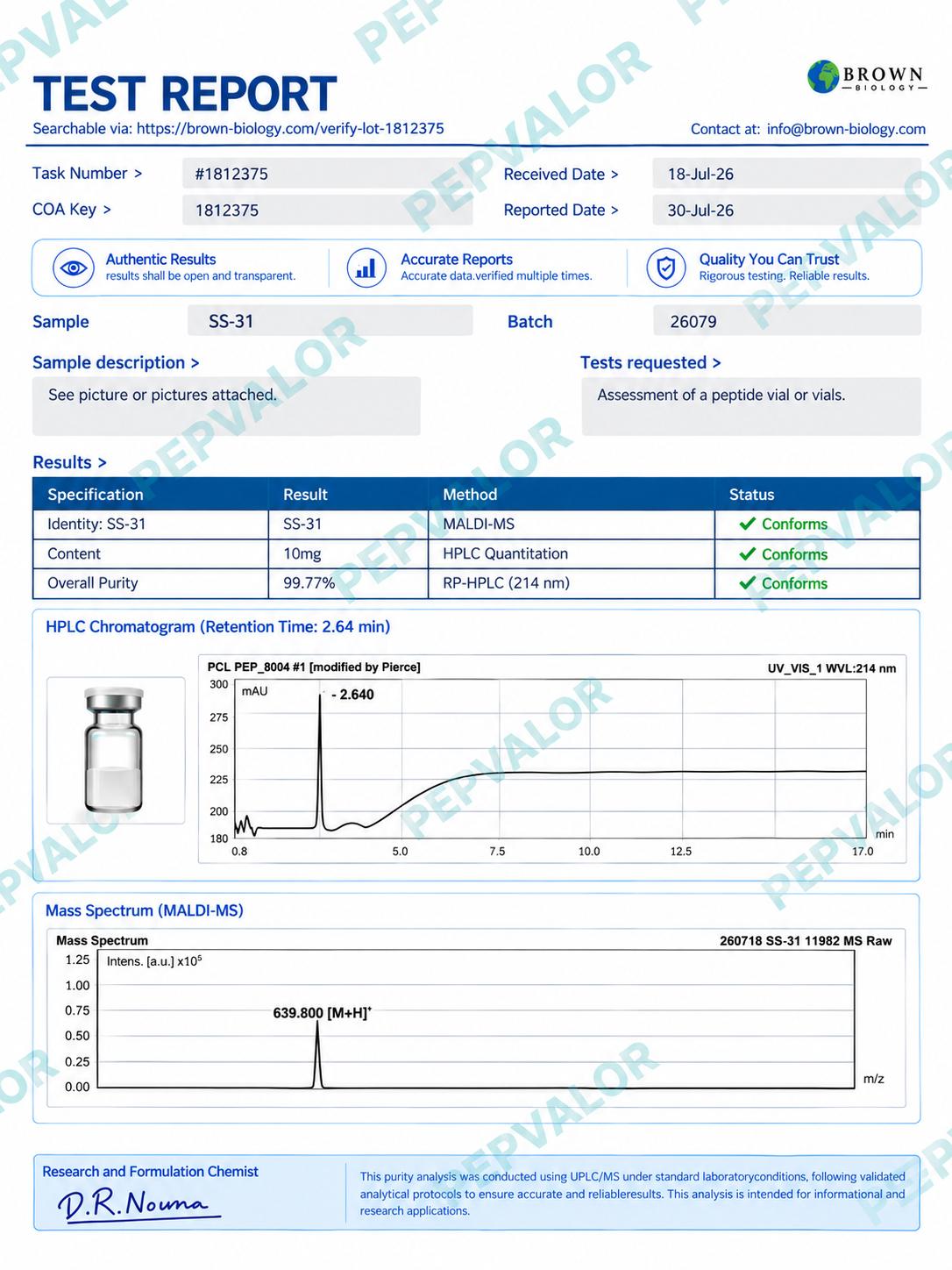Click the bar chart icon beside Accurate Reports
The width and height of the screenshot is (952, 1270).
366,268
